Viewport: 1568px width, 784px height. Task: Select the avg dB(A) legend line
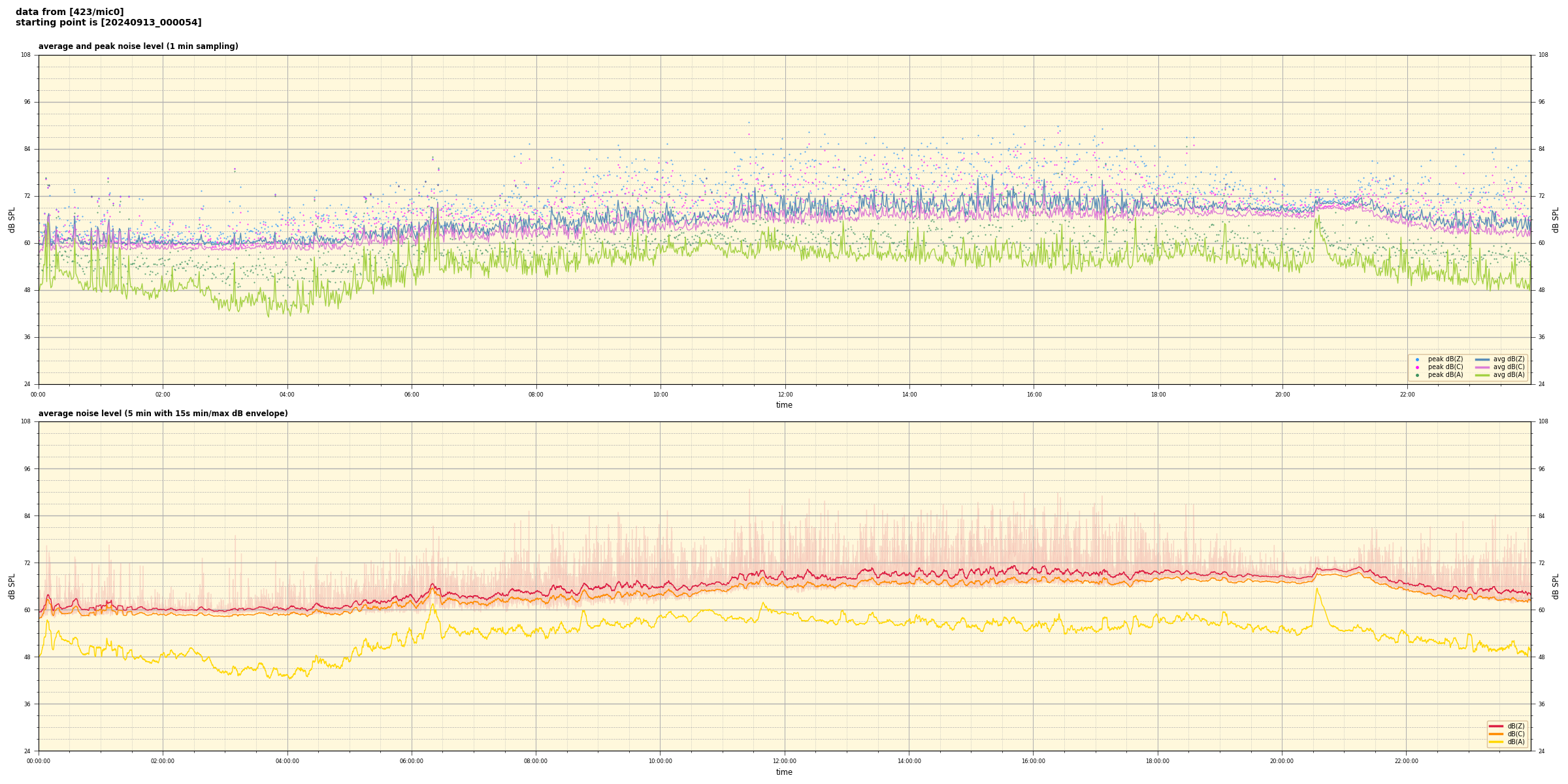coord(1482,375)
